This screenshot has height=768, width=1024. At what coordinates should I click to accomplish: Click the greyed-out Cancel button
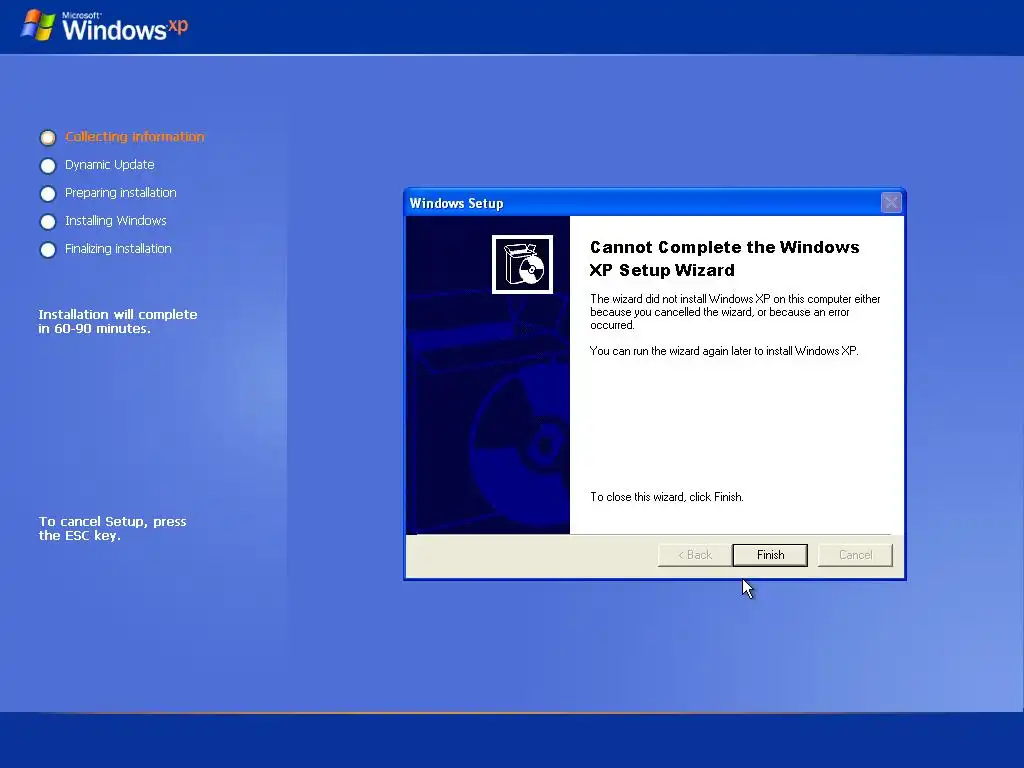[x=855, y=555]
